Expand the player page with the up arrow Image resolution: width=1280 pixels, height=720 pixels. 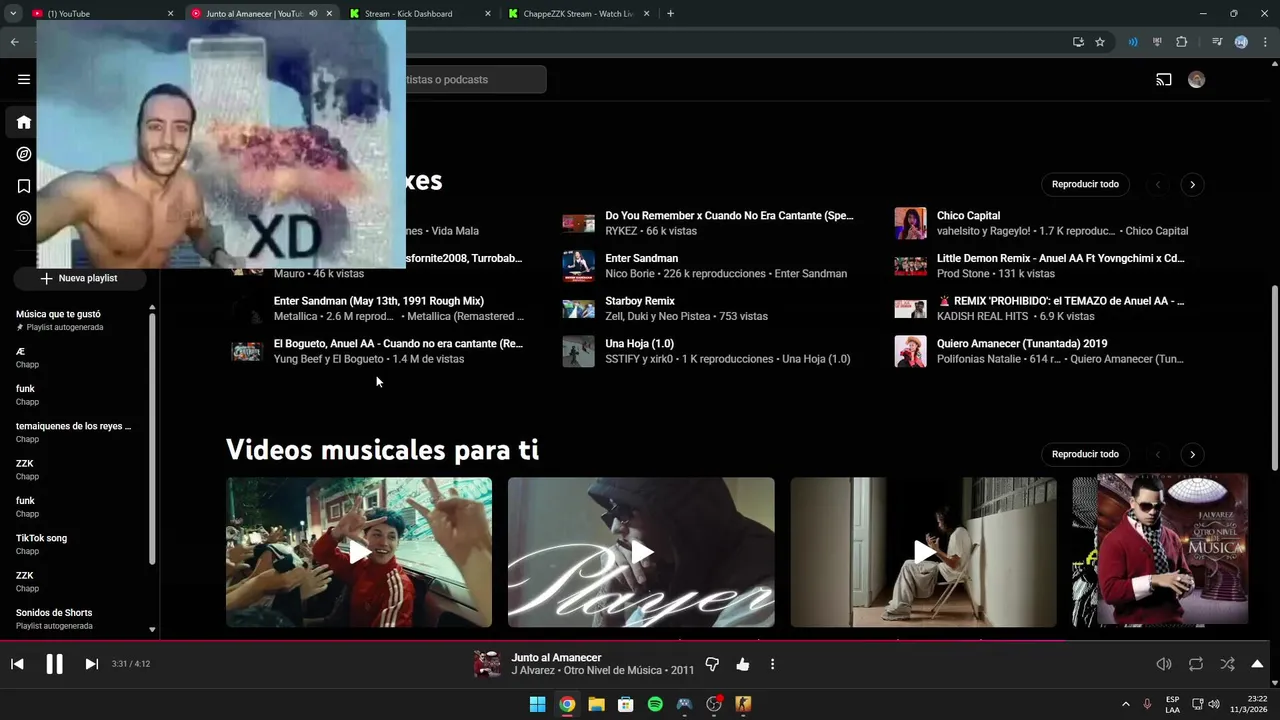coord(1257,664)
